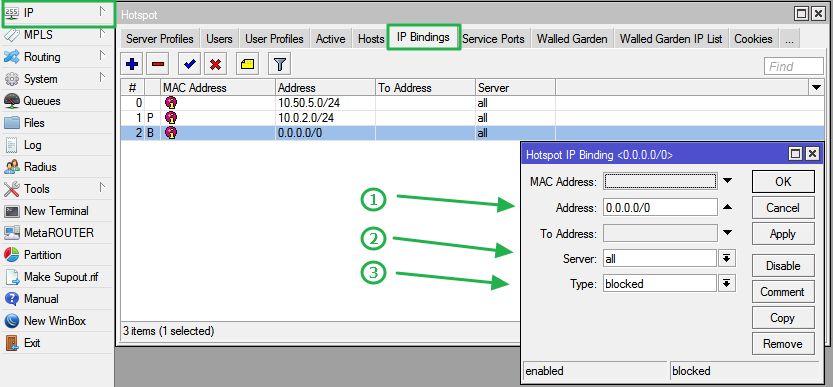Open the filter funnel icon
This screenshot has height=387, width=833.
coord(280,65)
